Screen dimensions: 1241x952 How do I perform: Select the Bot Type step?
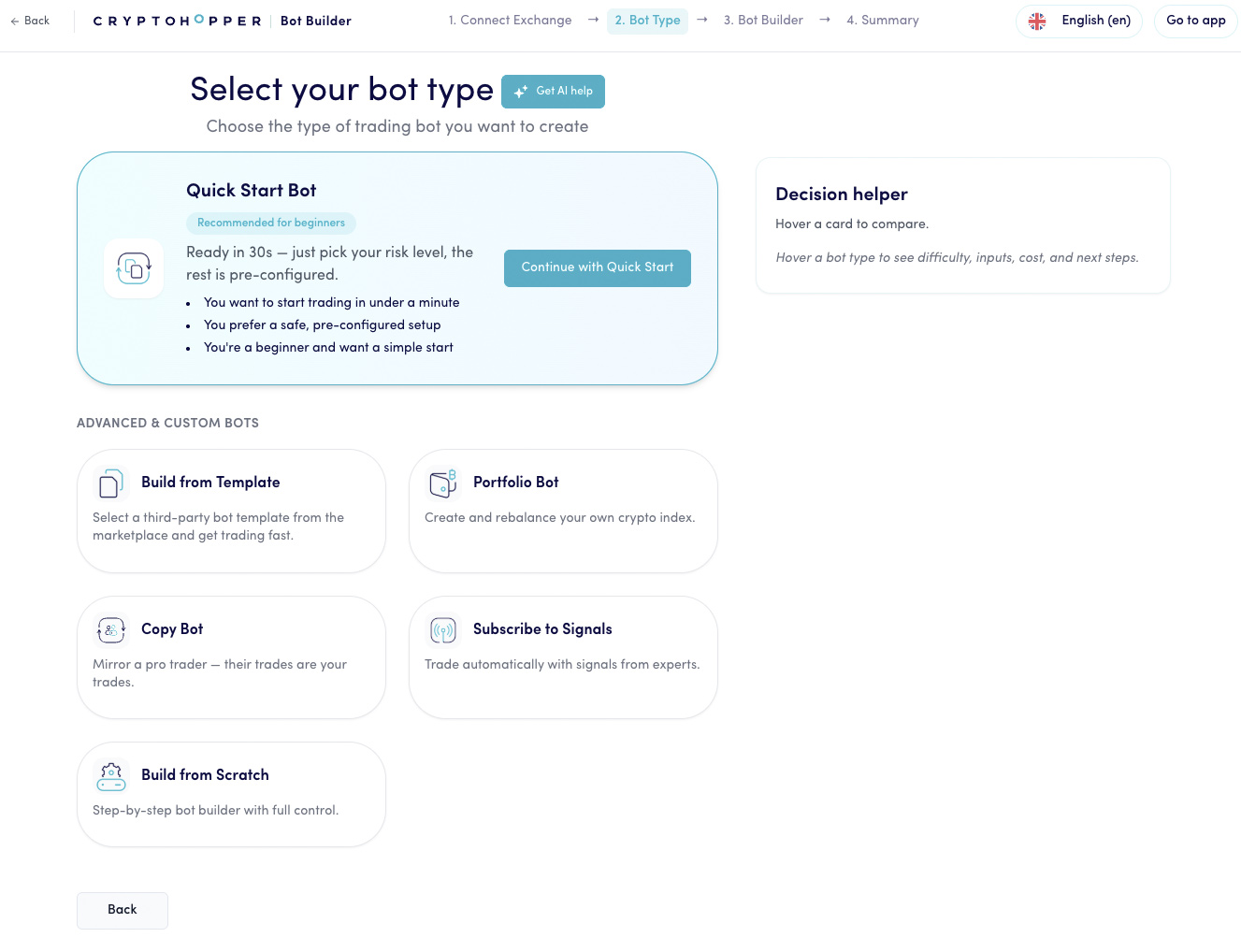(647, 21)
